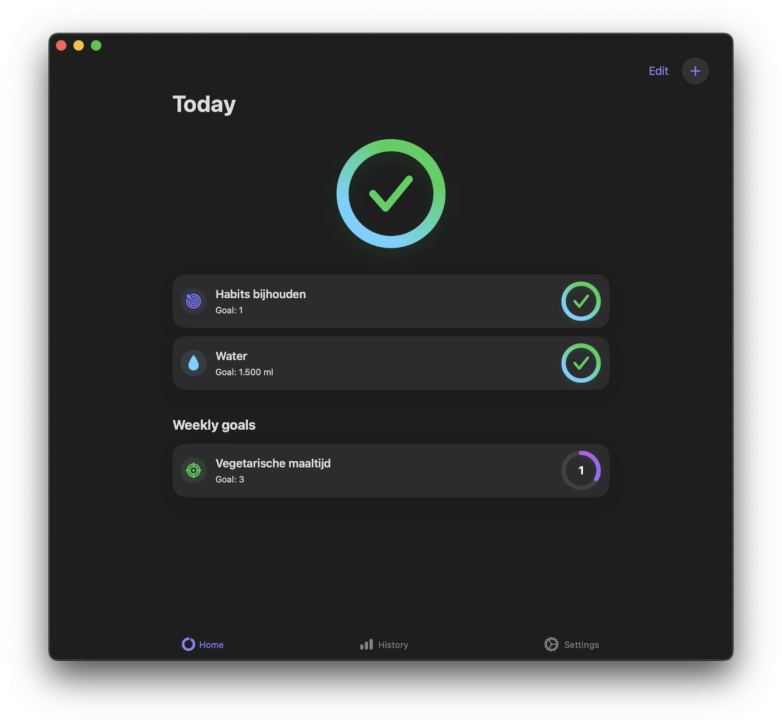Increment Vegetarische maaltijd progress counter
The width and height of the screenshot is (782, 725).
click(581, 470)
